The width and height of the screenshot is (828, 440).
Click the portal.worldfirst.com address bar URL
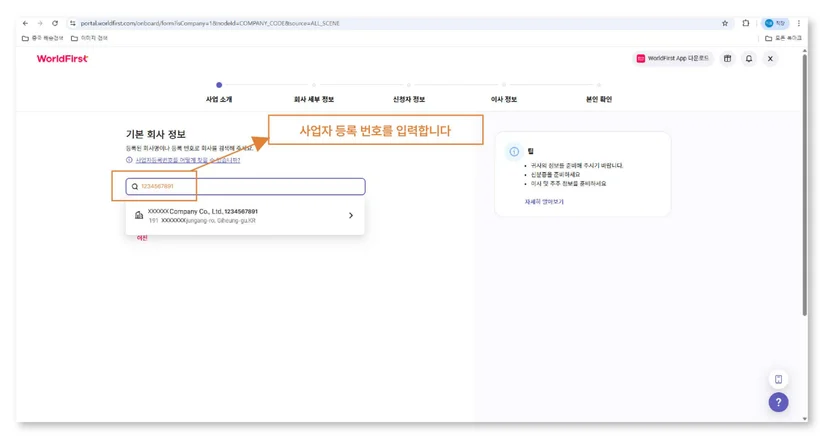[x=210, y=23]
